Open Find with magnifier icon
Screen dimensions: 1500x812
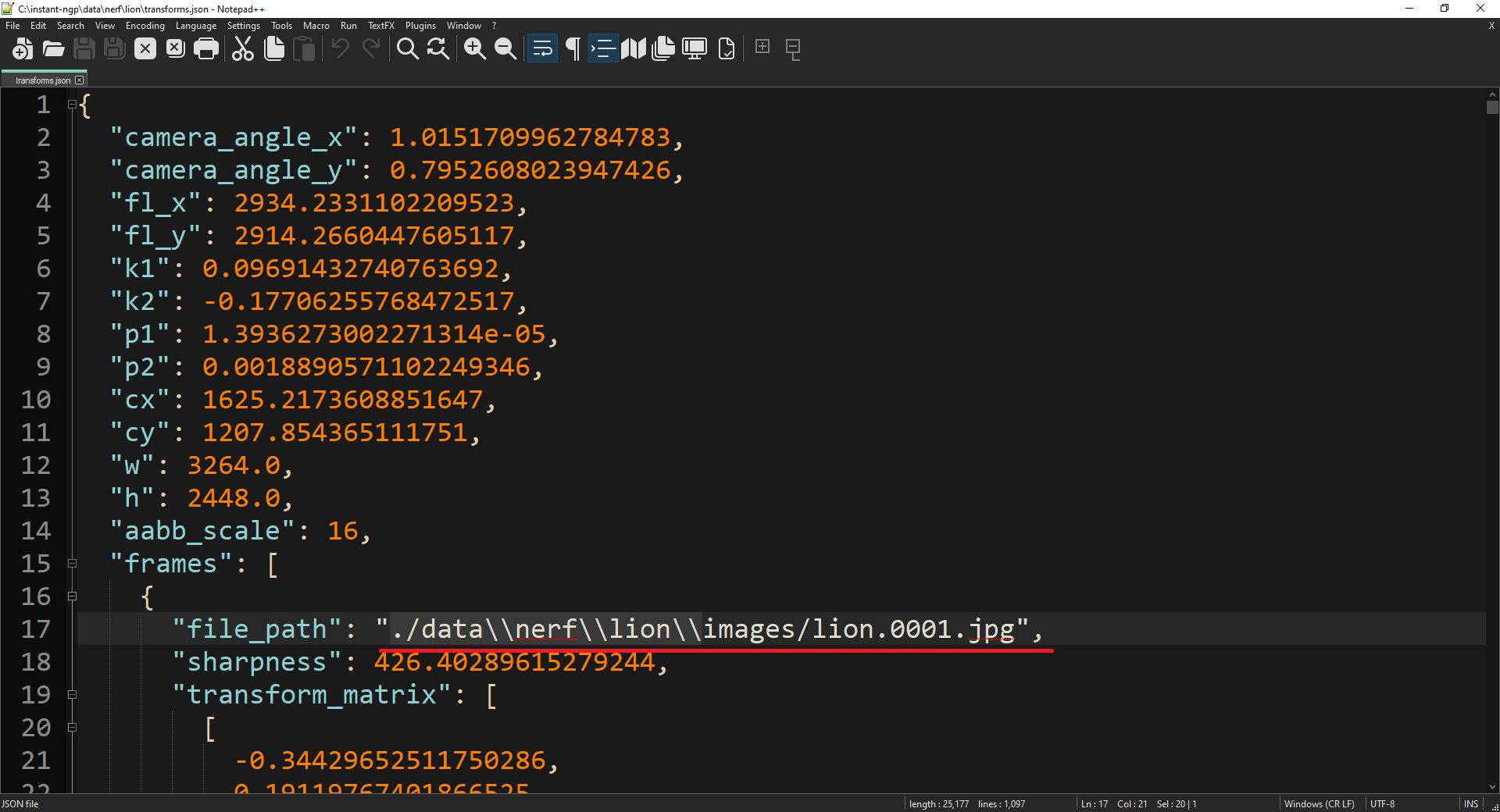pyautogui.click(x=408, y=48)
